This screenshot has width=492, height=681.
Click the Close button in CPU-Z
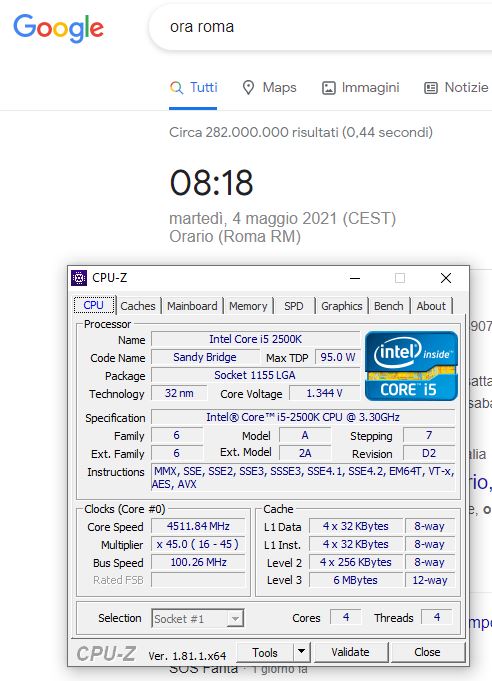click(427, 652)
